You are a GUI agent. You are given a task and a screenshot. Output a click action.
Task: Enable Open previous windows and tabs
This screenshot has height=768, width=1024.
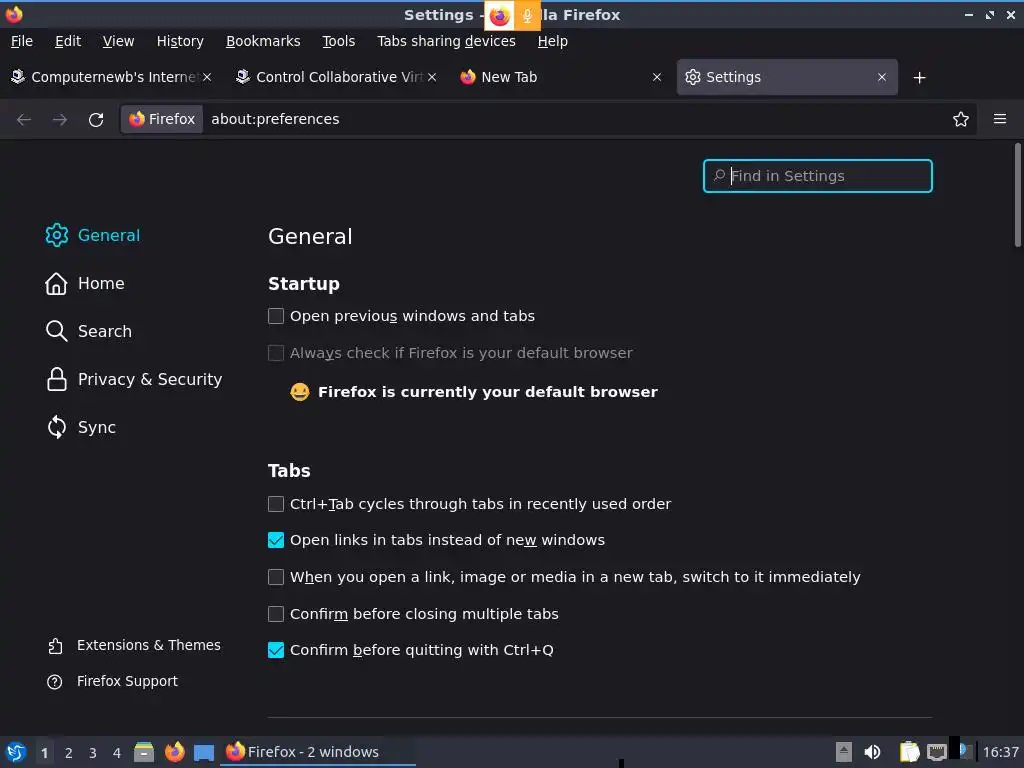click(x=276, y=316)
